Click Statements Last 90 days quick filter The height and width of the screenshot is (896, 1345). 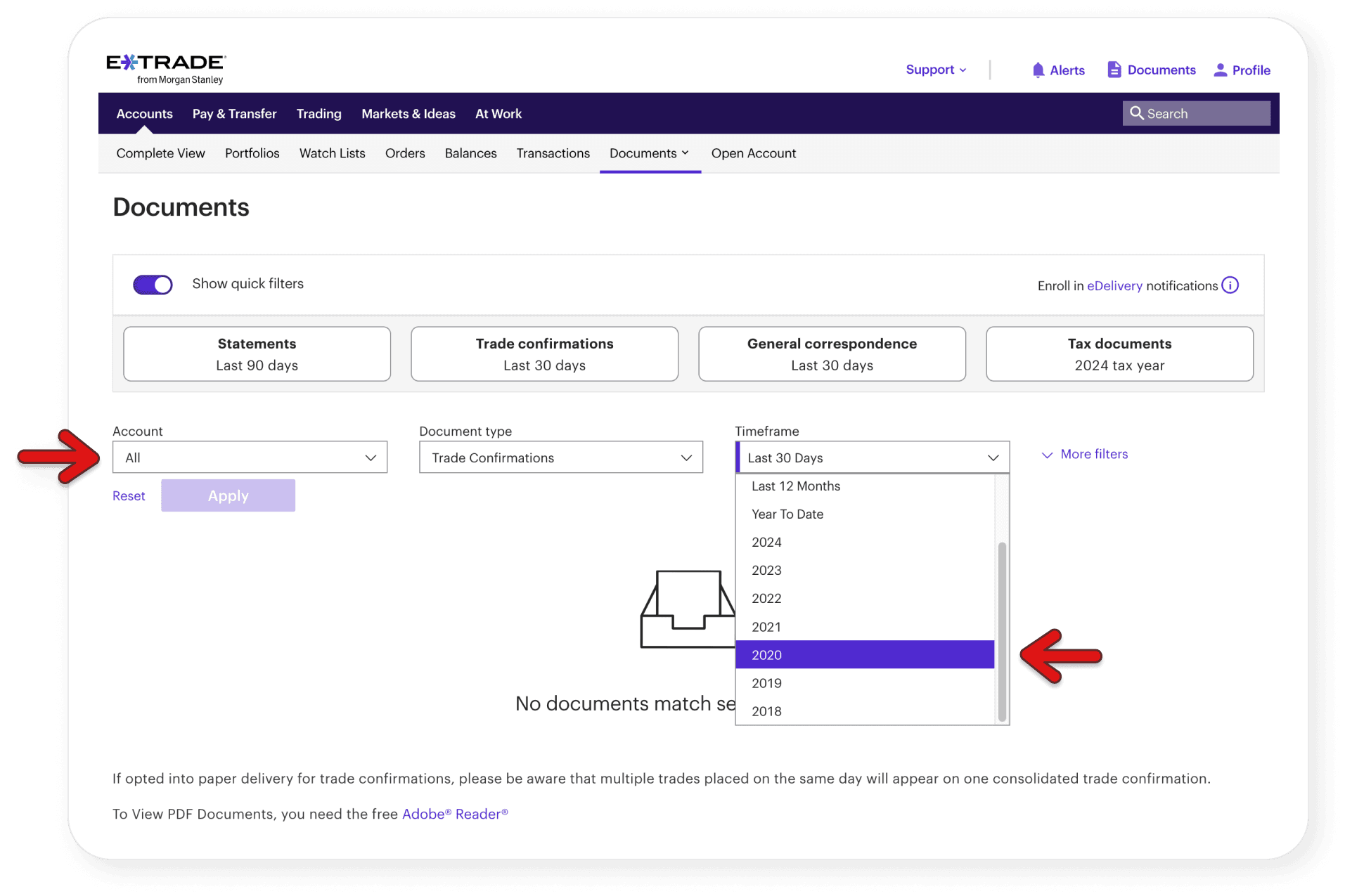tap(257, 354)
